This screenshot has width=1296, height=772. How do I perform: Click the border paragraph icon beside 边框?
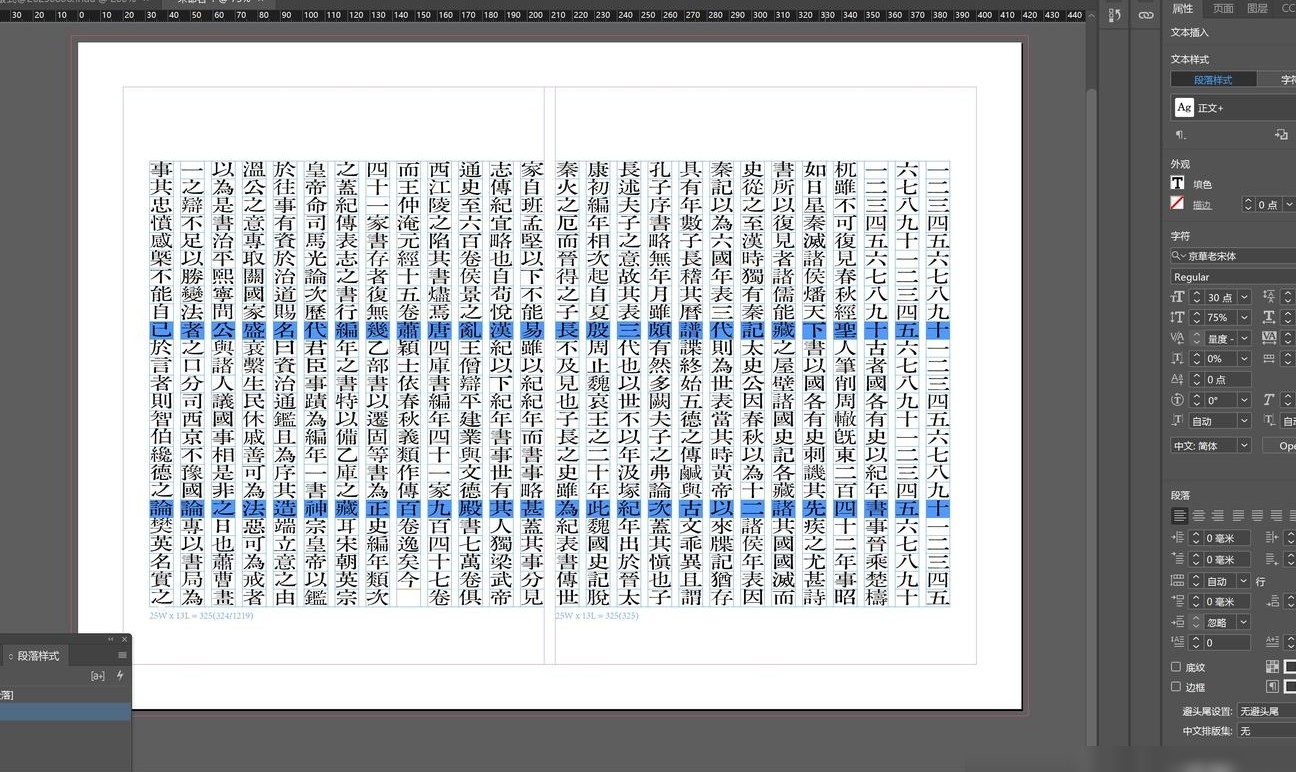pyautogui.click(x=1272, y=687)
